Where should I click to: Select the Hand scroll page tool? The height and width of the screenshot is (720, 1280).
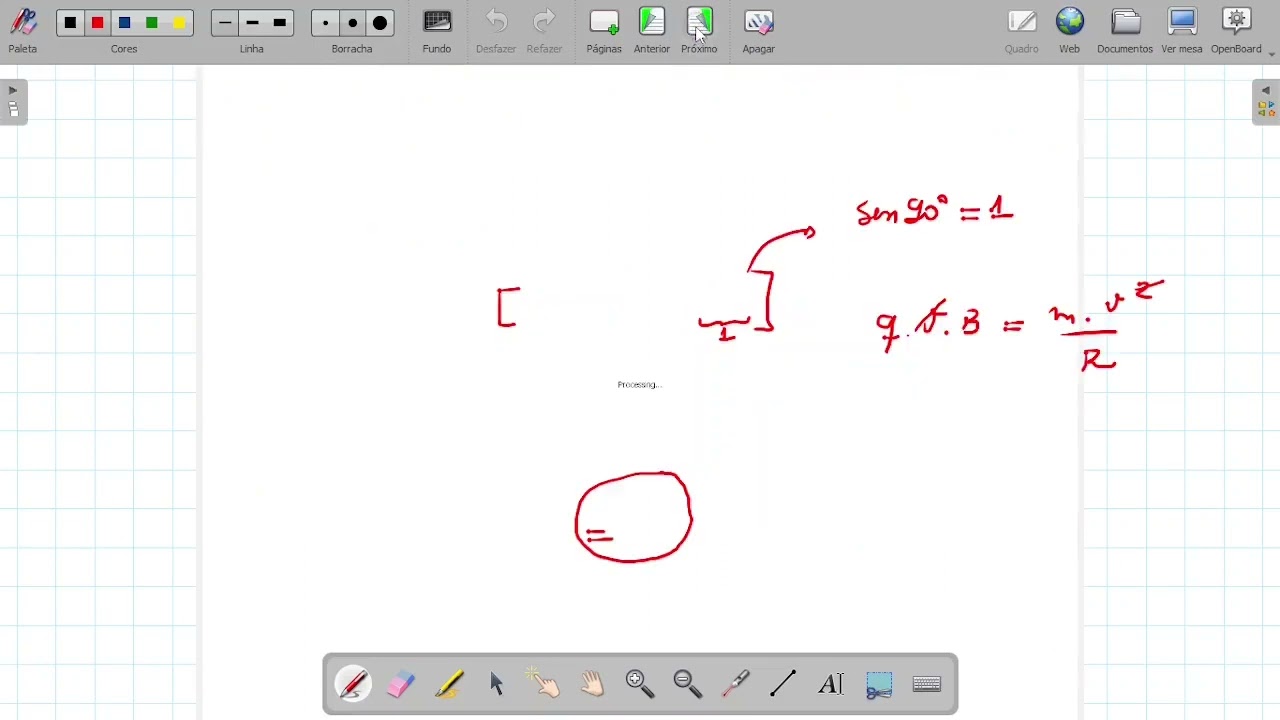click(592, 684)
